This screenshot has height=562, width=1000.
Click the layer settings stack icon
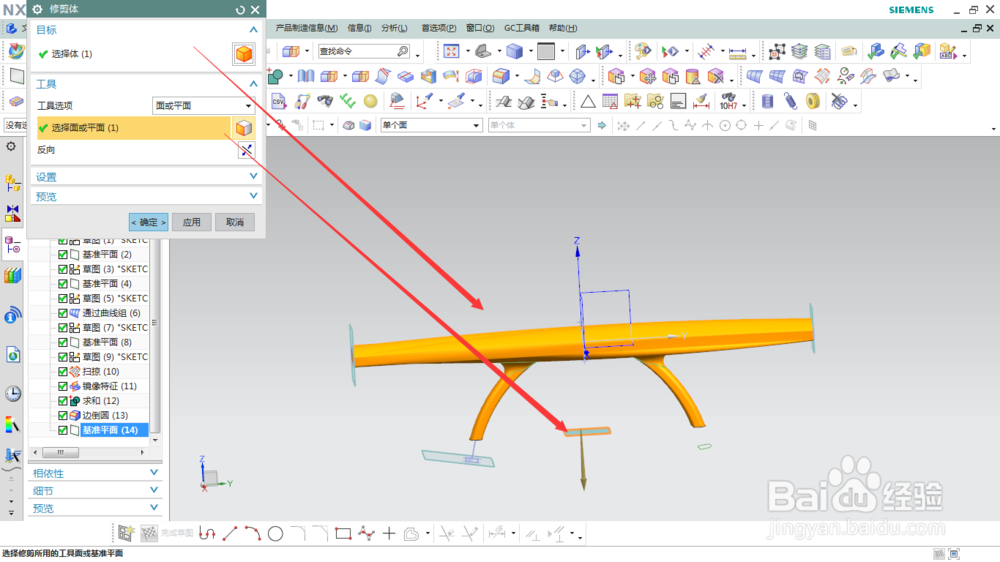tap(799, 51)
